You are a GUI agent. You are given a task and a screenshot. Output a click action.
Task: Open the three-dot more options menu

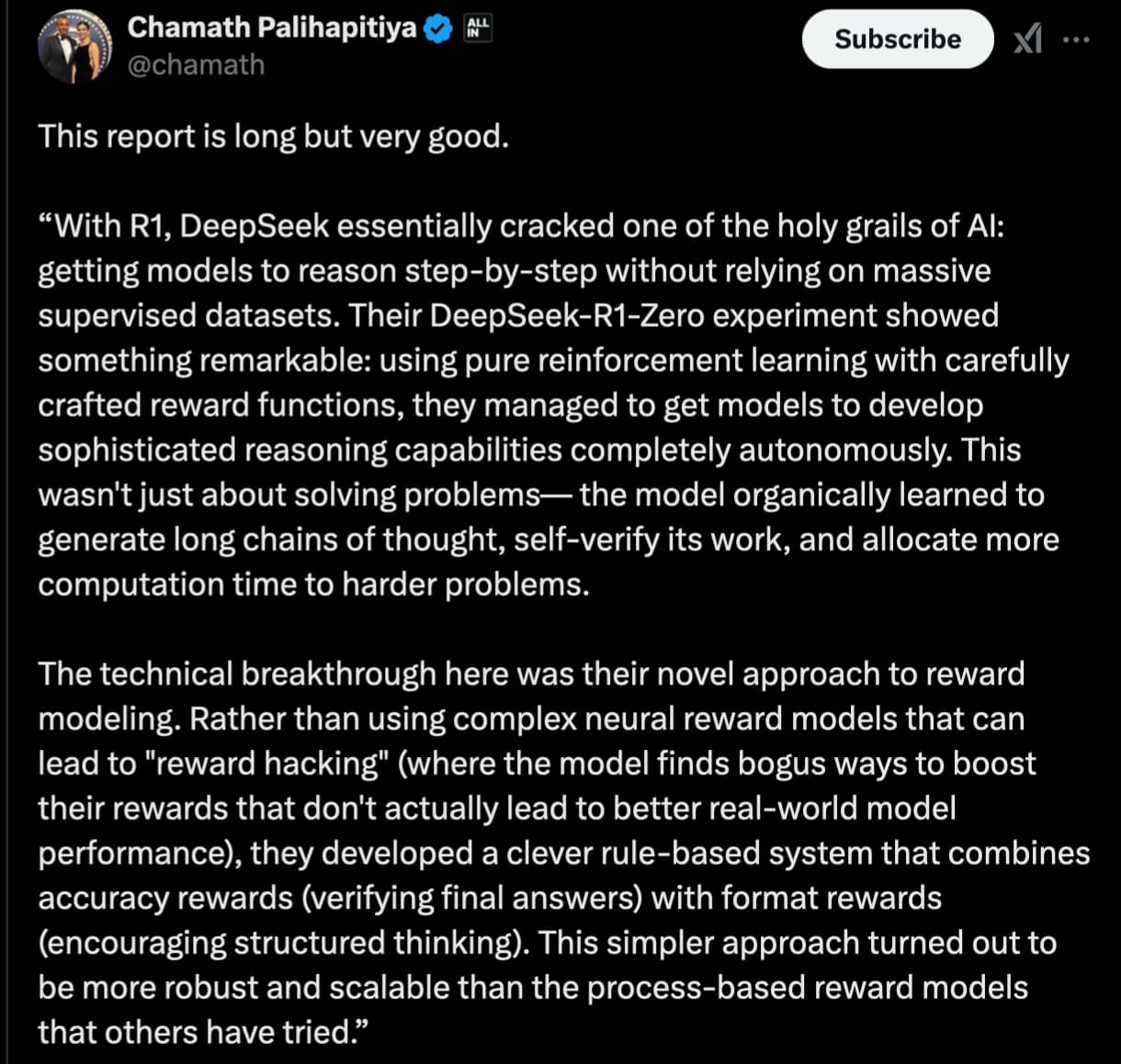tap(1076, 40)
